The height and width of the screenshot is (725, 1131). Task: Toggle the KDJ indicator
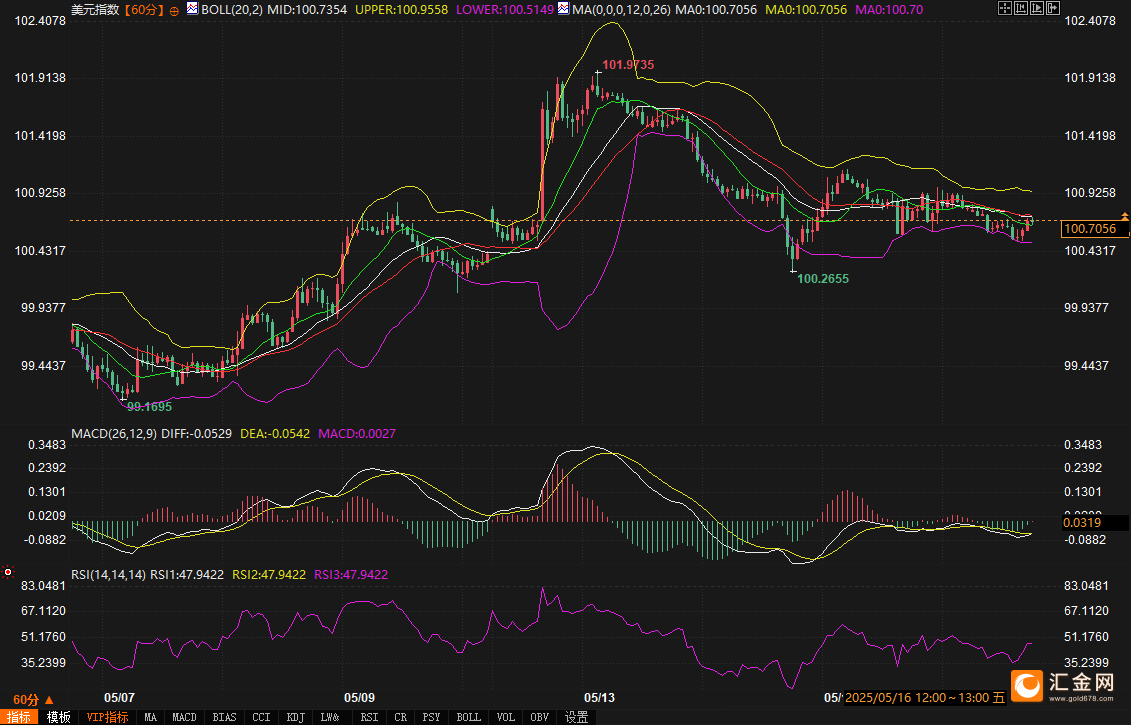tap(296, 717)
